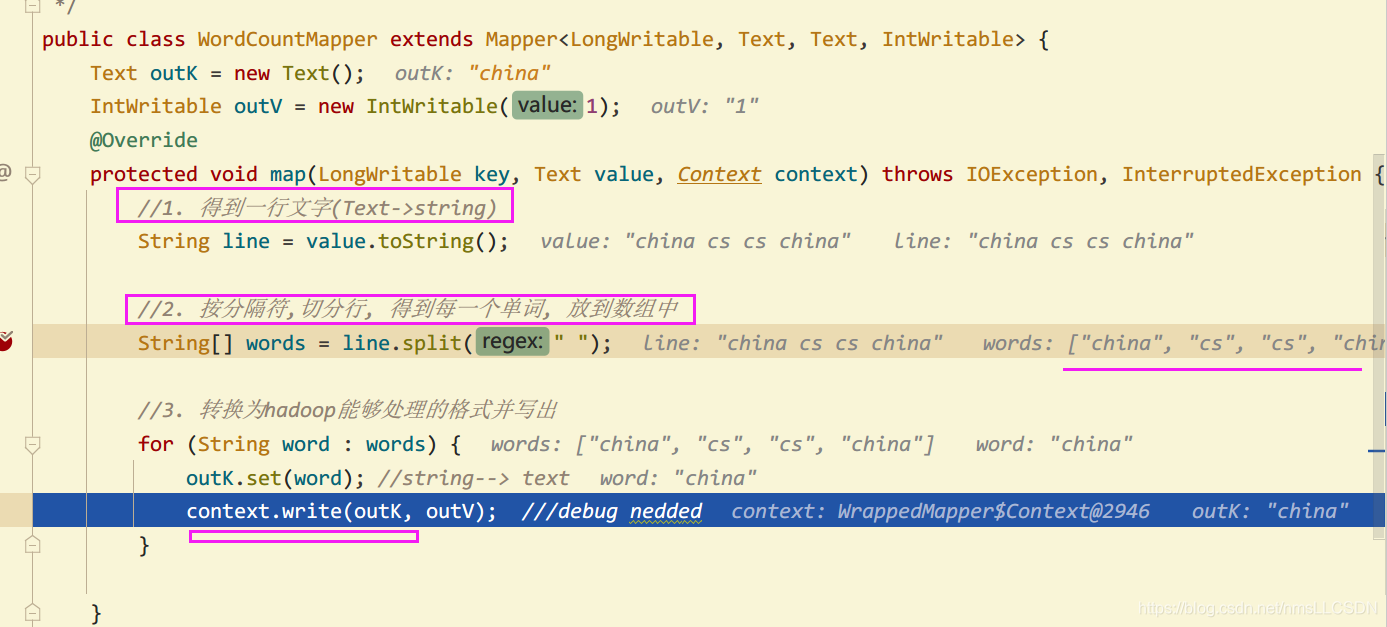Click the class name WordCountMapper
The width and height of the screenshot is (1387, 627).
coord(288,39)
